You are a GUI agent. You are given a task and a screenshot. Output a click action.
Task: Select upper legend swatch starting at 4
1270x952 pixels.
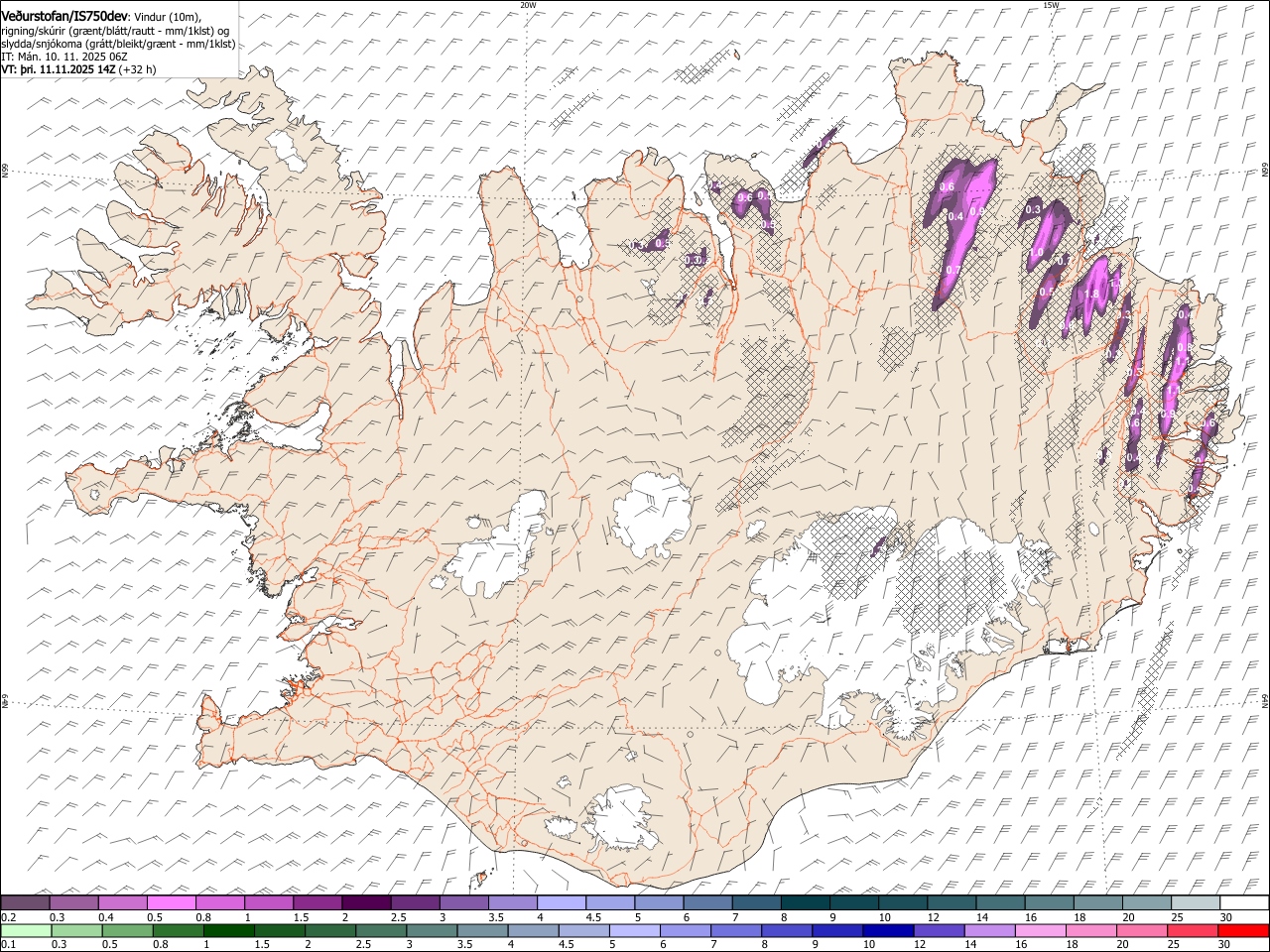click(561, 903)
